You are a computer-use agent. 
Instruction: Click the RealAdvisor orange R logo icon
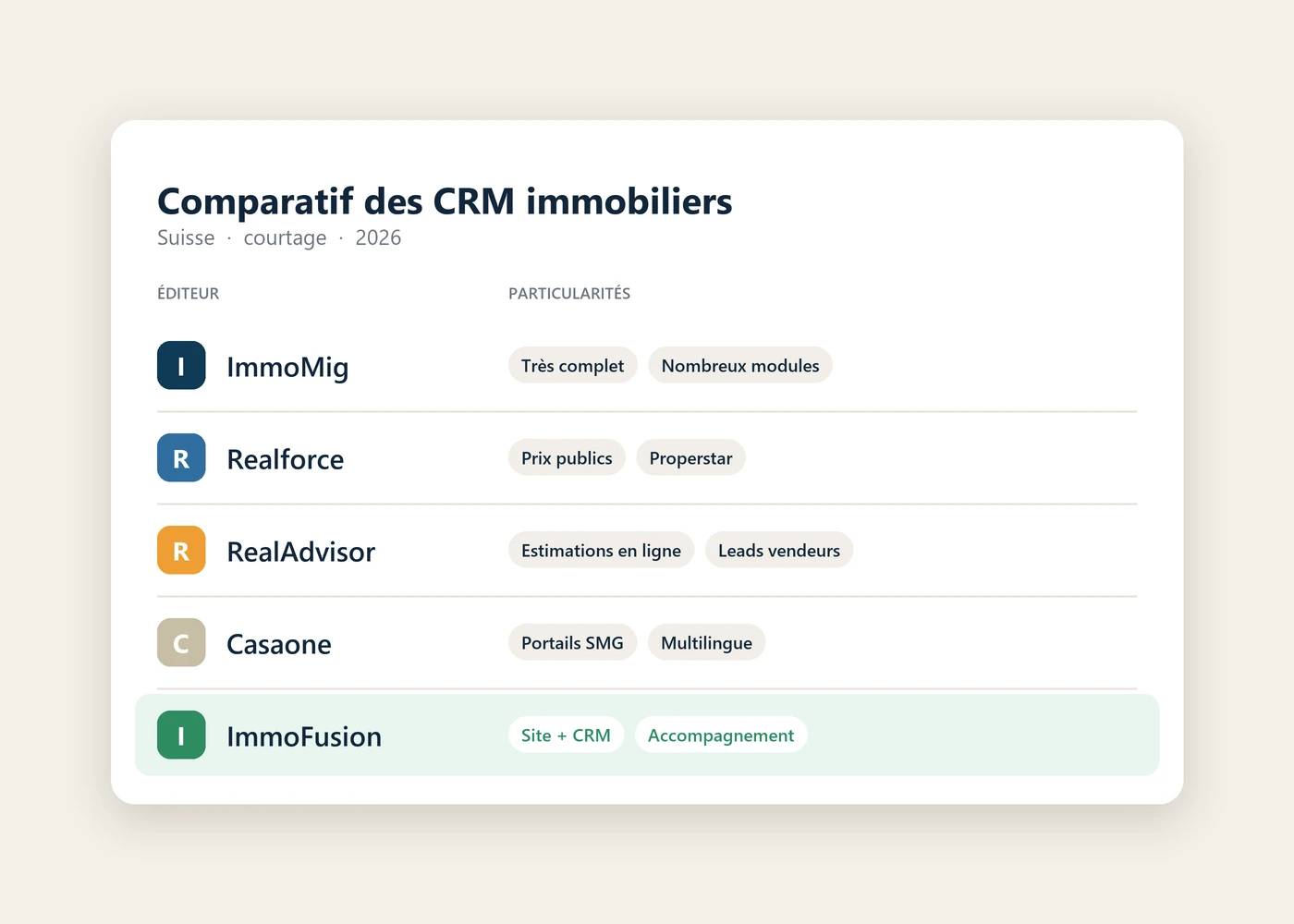pos(181,550)
